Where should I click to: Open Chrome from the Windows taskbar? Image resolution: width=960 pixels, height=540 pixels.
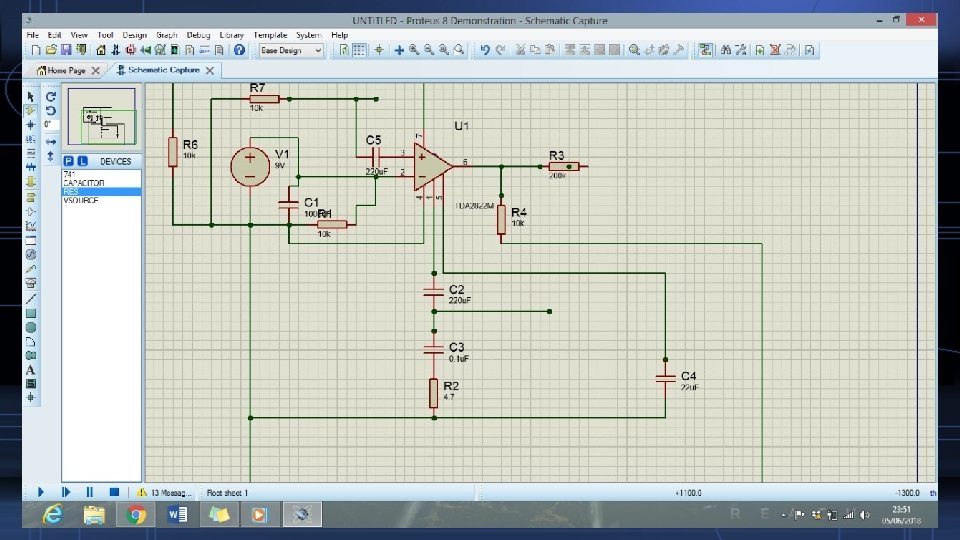coord(136,514)
